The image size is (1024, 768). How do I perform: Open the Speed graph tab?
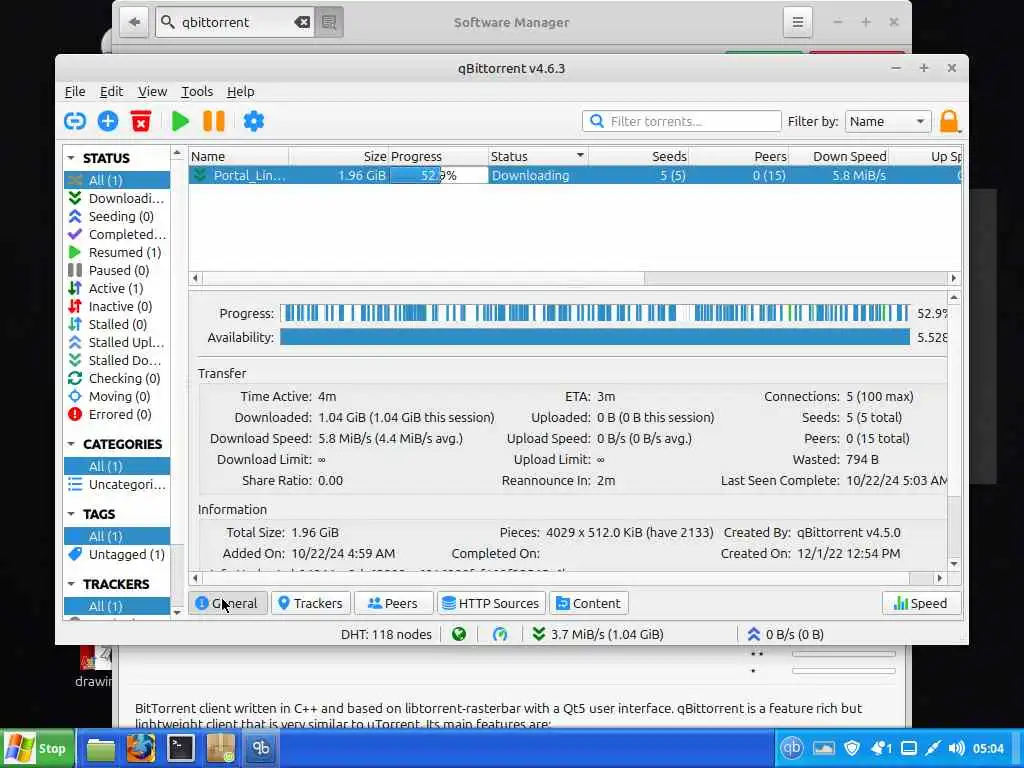pyautogui.click(x=921, y=603)
